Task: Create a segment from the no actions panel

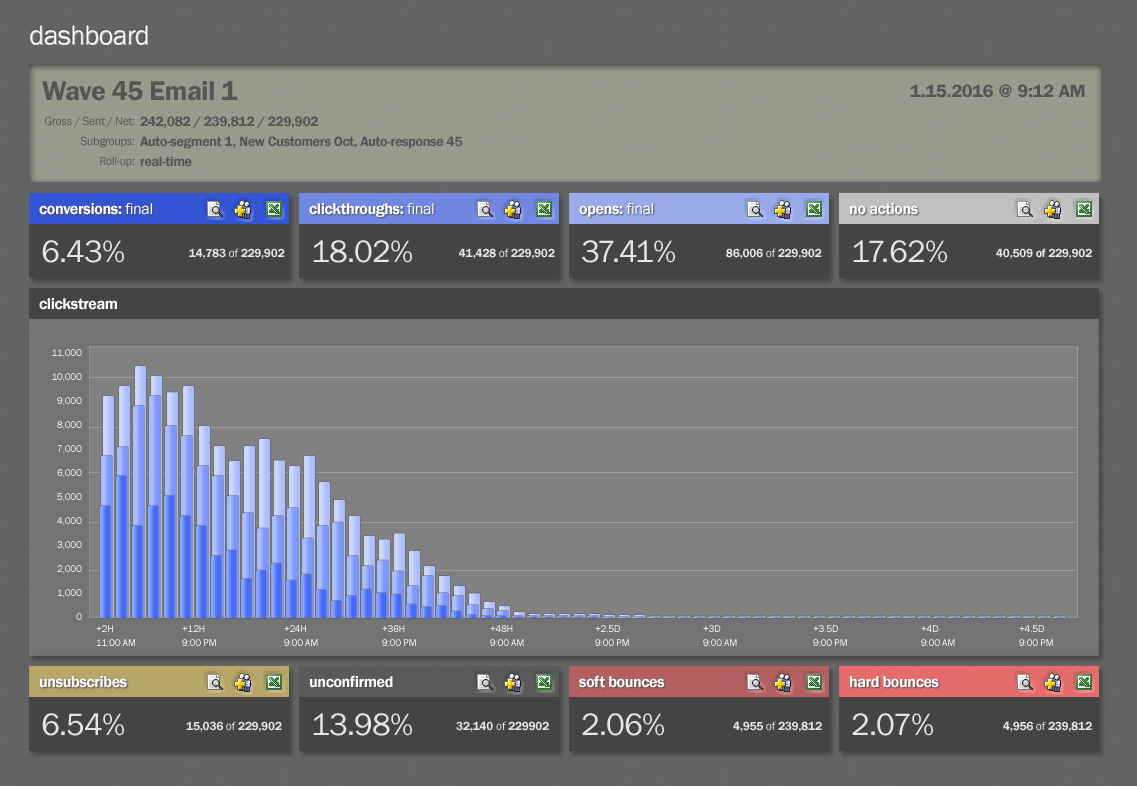Action: pos(1052,210)
